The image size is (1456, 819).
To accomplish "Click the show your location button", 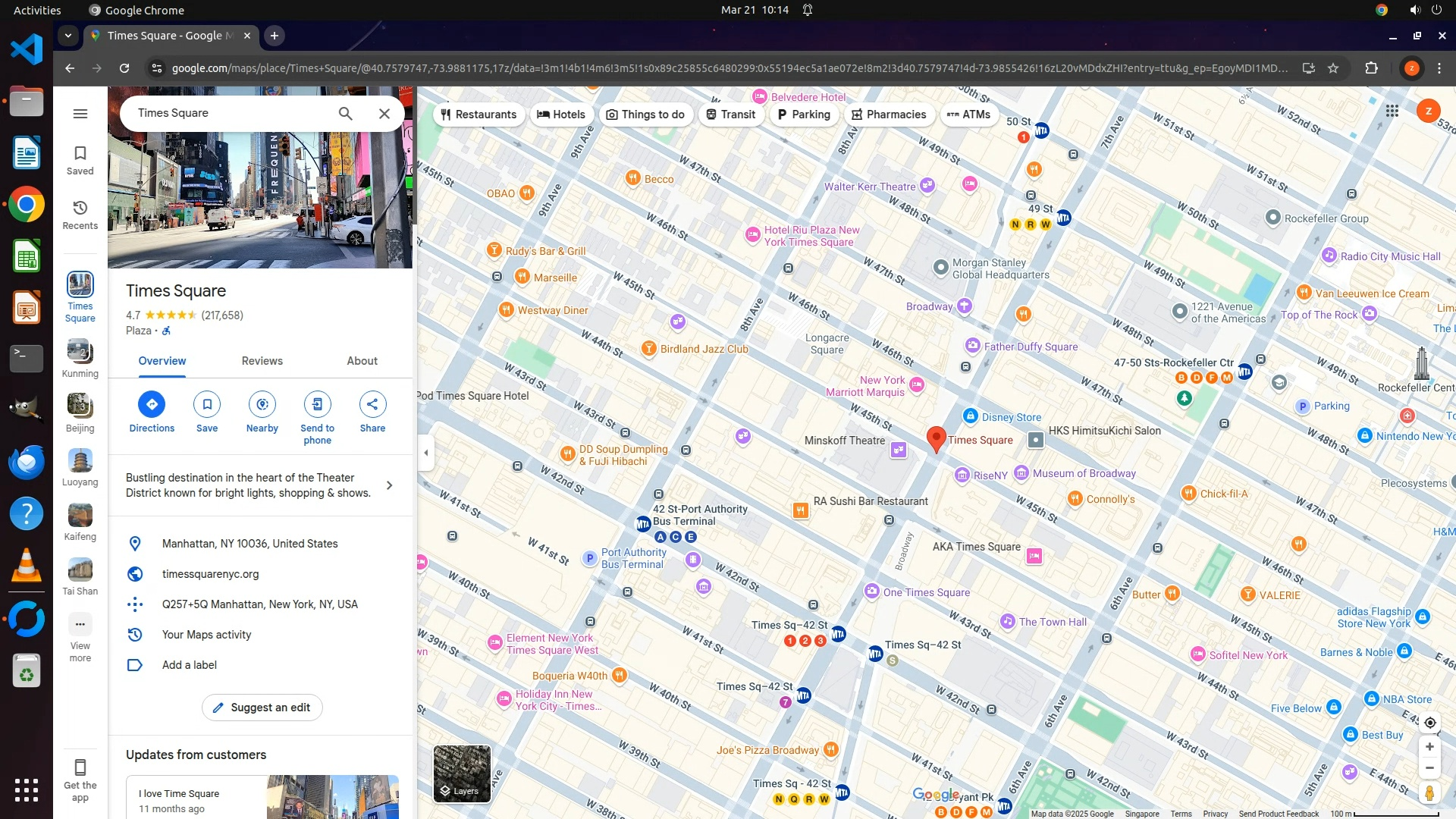I will click(1429, 723).
